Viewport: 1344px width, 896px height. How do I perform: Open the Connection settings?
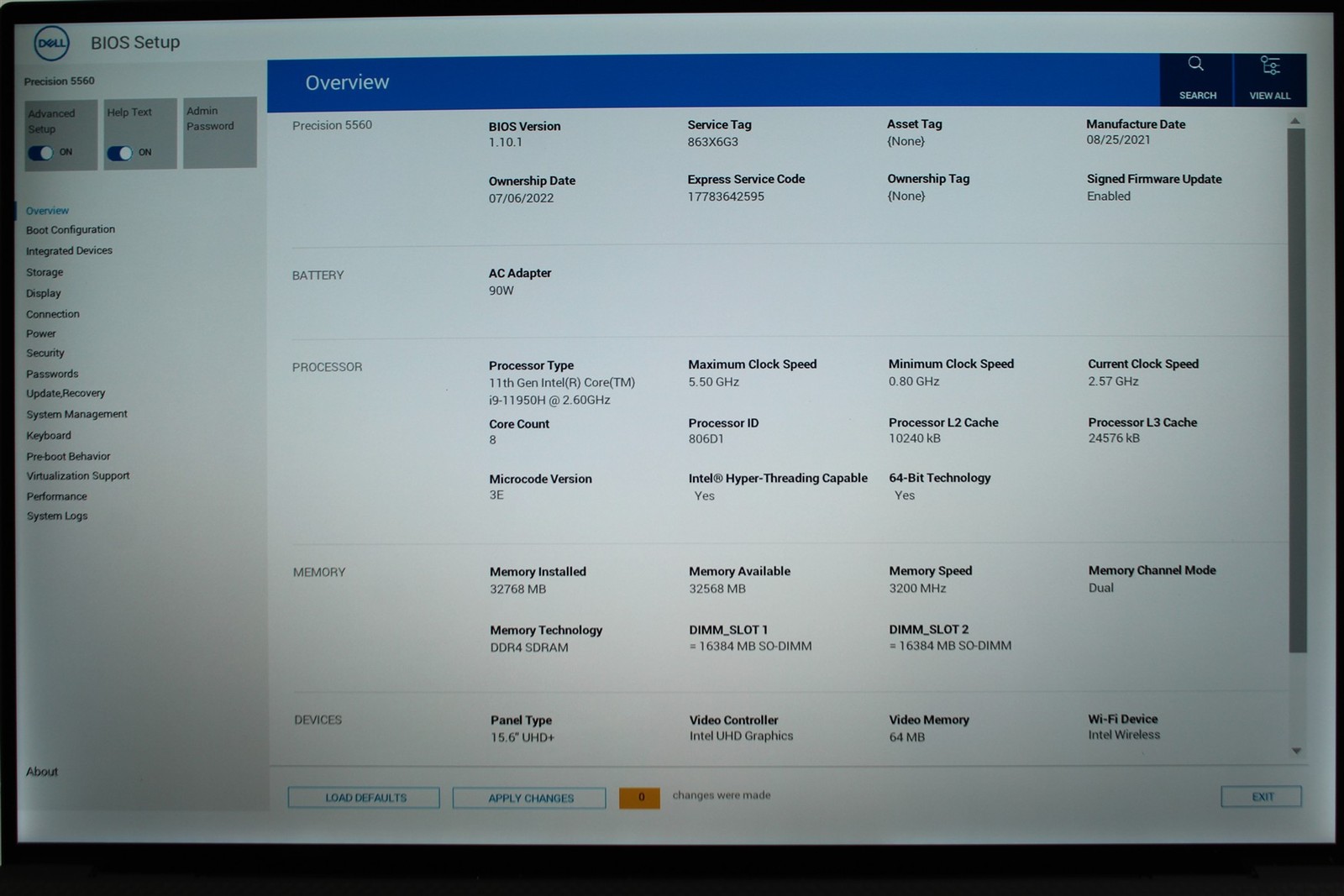53,314
